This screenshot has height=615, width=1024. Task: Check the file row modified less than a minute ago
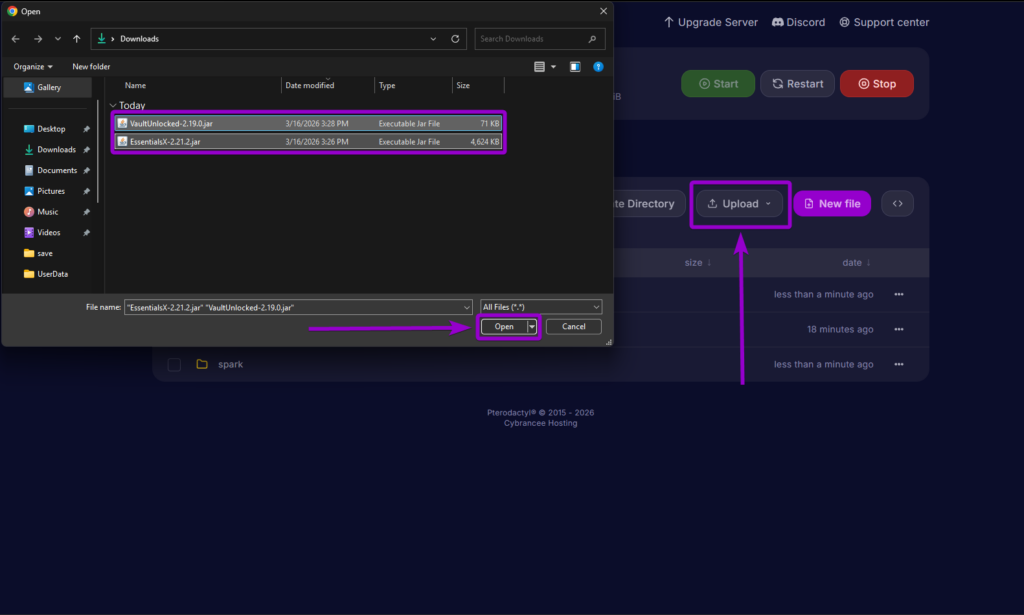coord(173,294)
